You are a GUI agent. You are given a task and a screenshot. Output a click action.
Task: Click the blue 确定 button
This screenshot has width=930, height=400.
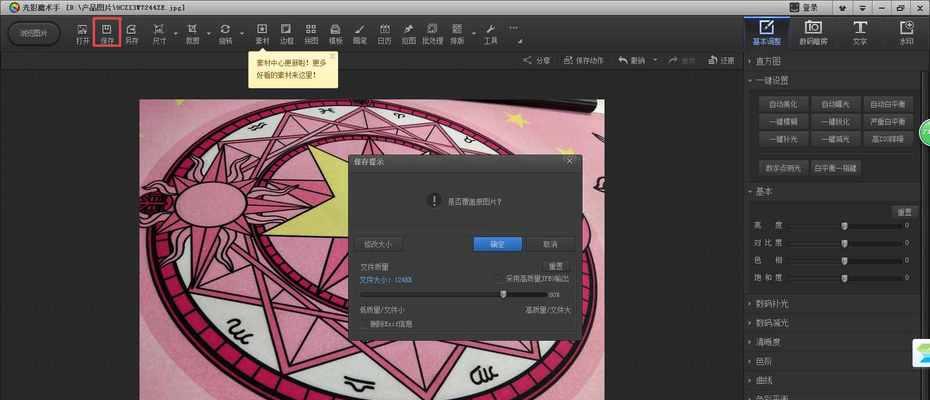click(498, 244)
